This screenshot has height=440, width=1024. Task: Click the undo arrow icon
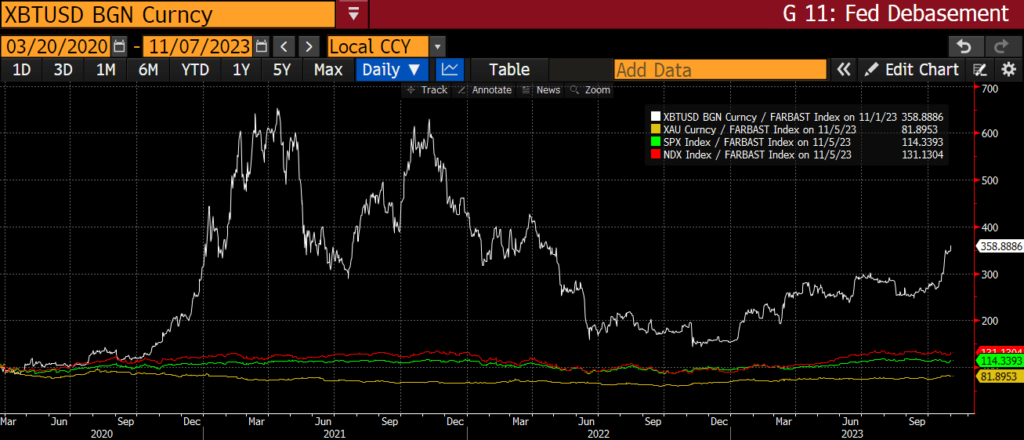[964, 46]
